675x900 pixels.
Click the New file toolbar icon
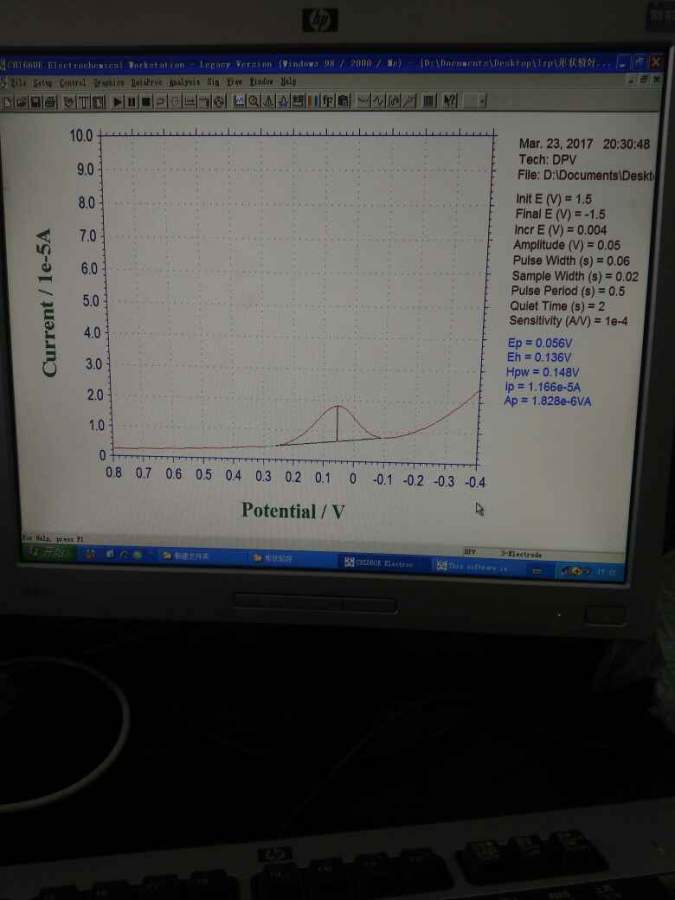tap(7, 102)
